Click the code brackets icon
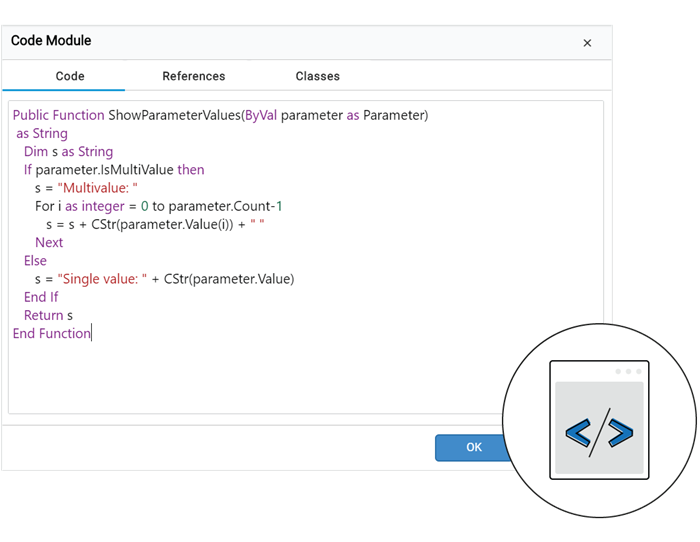 599,434
